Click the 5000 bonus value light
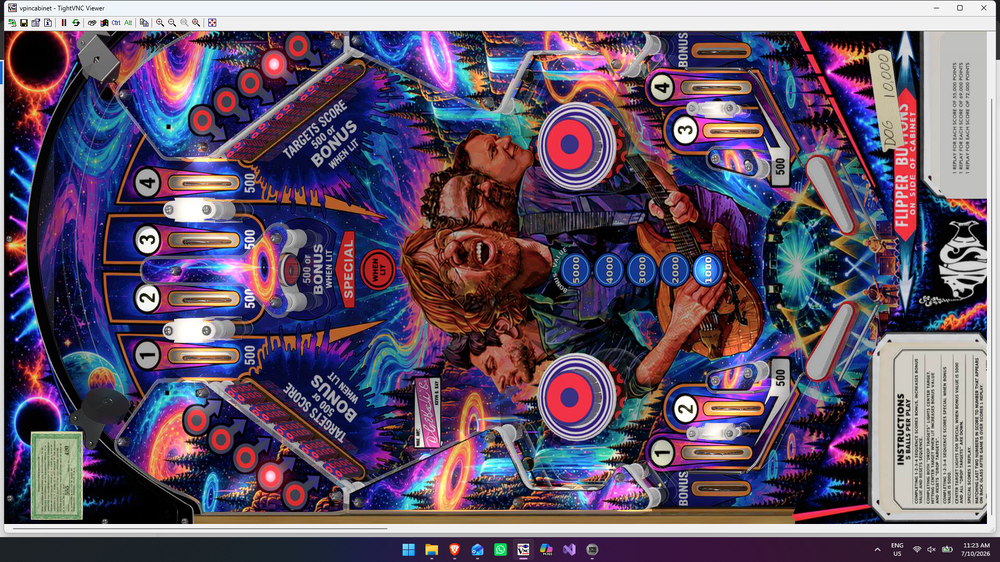 [x=576, y=269]
